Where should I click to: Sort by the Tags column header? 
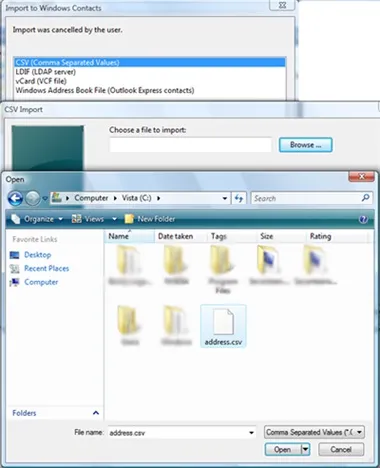(x=232, y=236)
